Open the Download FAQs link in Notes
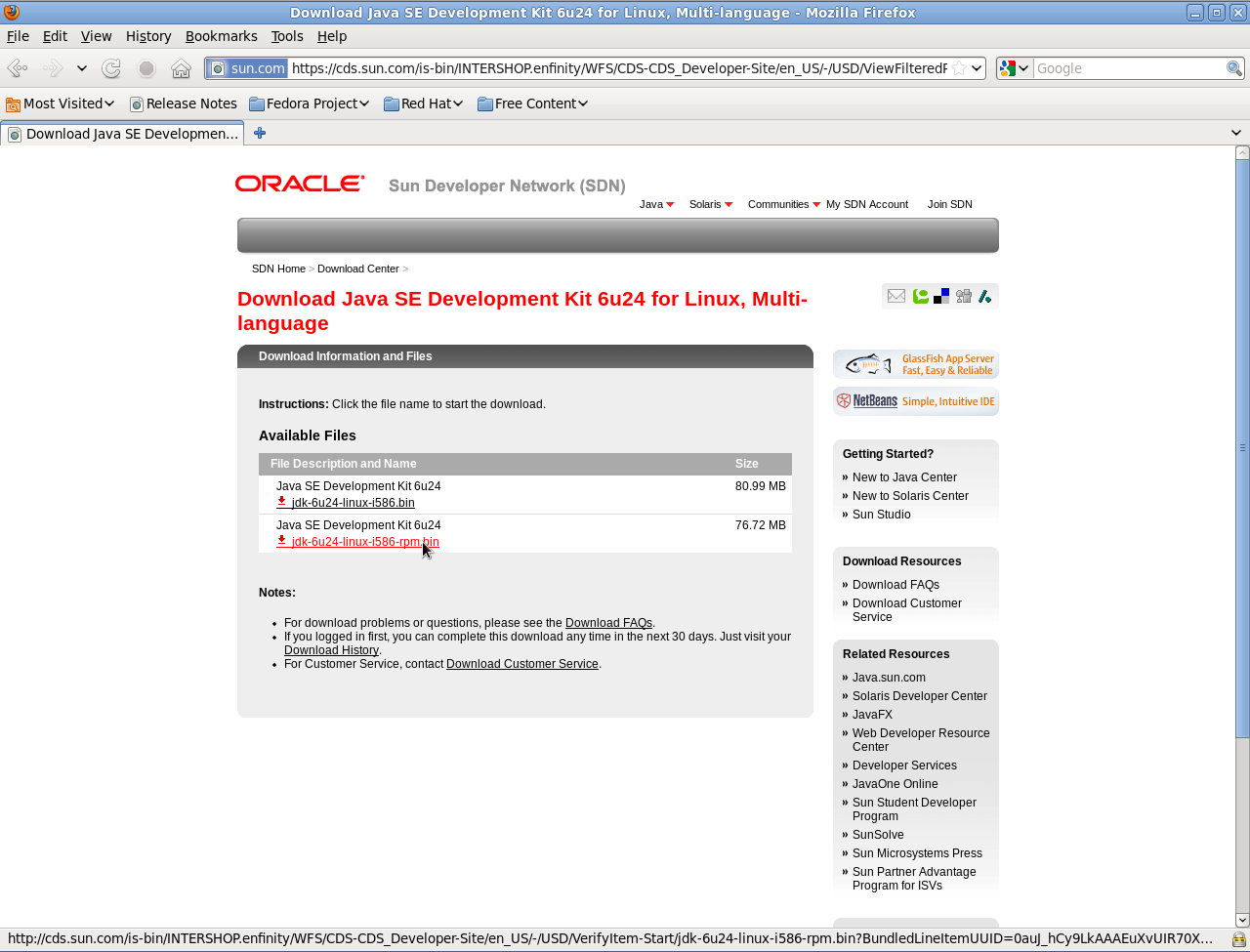Viewport: 1250px width, 952px height. [608, 623]
